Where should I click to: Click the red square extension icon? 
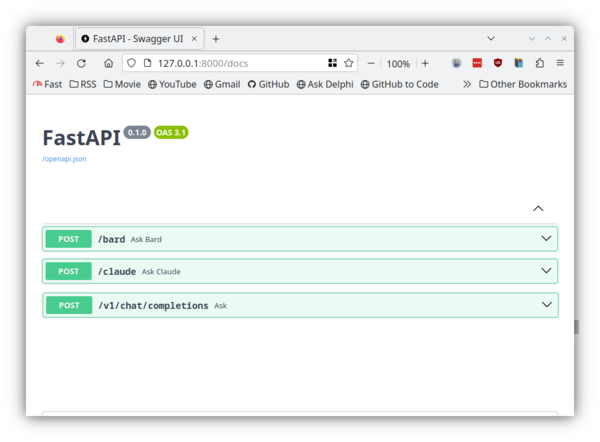(x=477, y=63)
